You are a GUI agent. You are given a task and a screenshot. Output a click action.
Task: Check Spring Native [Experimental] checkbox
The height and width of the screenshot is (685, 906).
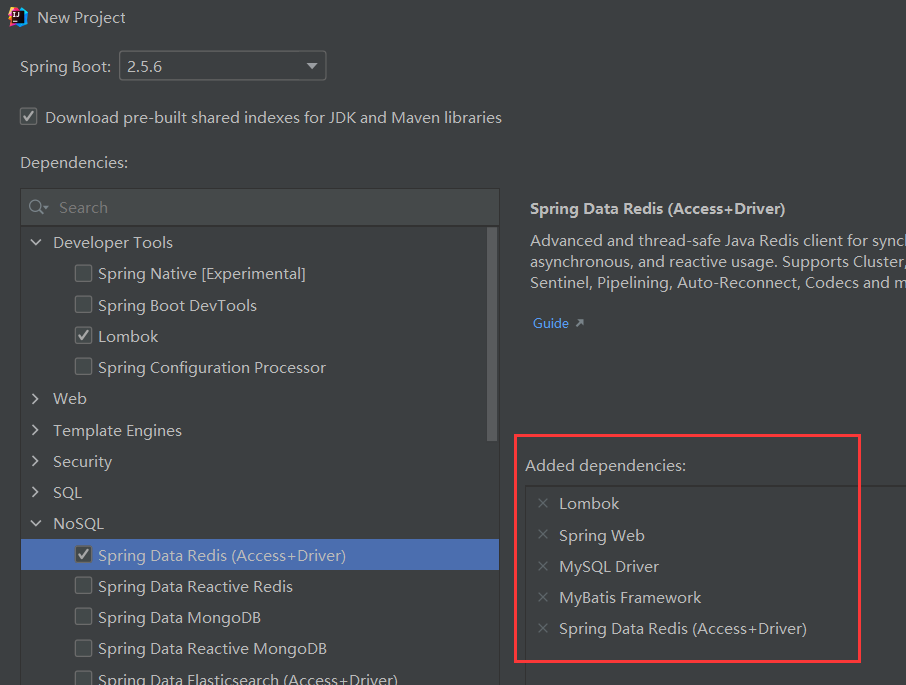pyautogui.click(x=83, y=273)
